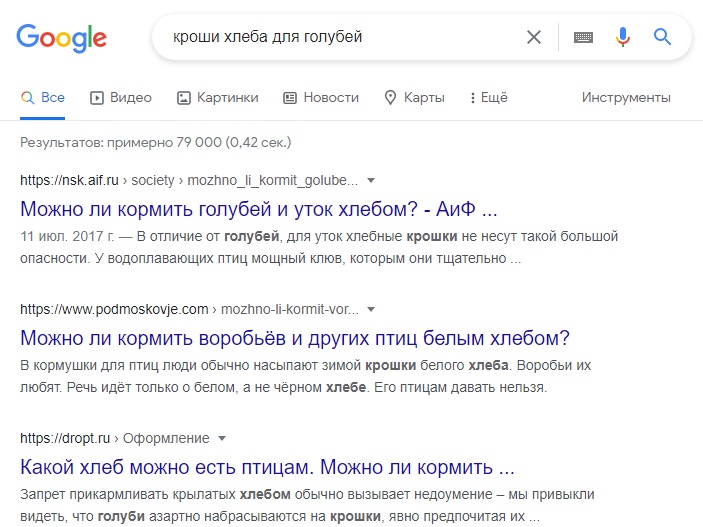Switch to the 'Карты' tab
The width and height of the screenshot is (703, 527).
(x=414, y=97)
